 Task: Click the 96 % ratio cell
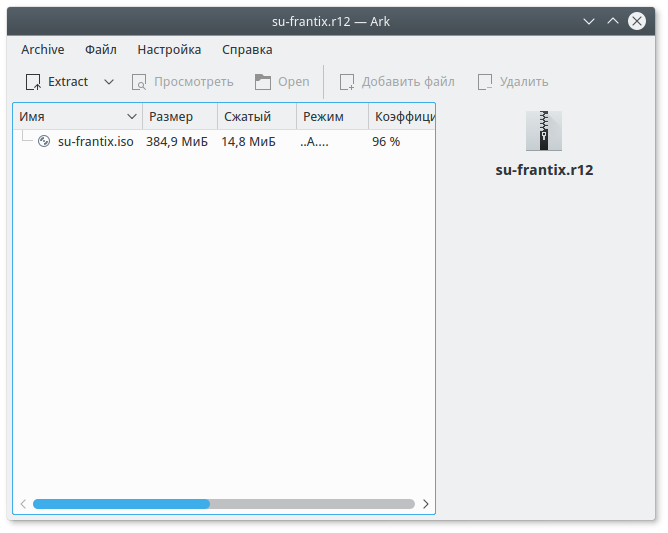[386, 141]
